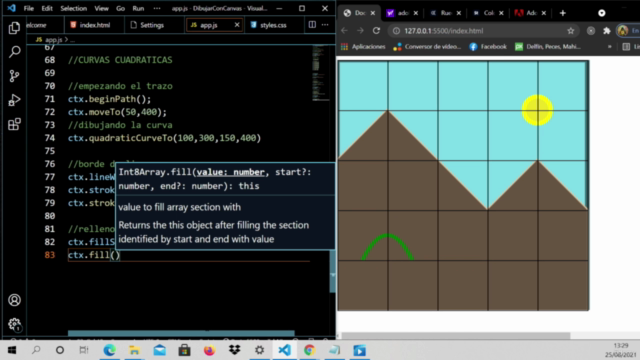Click the ctx.beginPath() line
This screenshot has height=360, width=640.
click(109, 99)
